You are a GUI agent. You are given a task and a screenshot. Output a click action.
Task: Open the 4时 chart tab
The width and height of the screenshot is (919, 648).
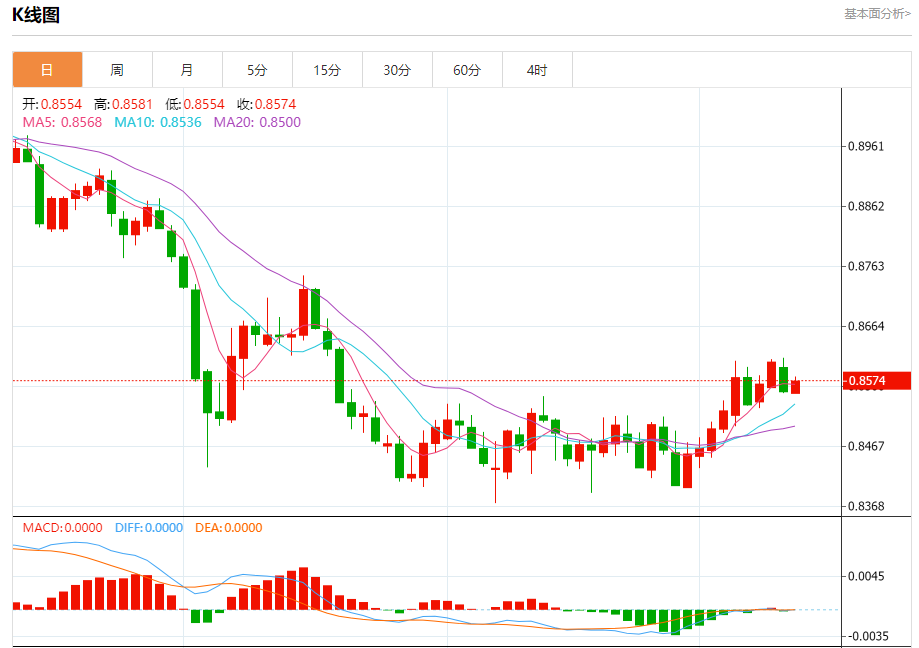pyautogui.click(x=537, y=70)
